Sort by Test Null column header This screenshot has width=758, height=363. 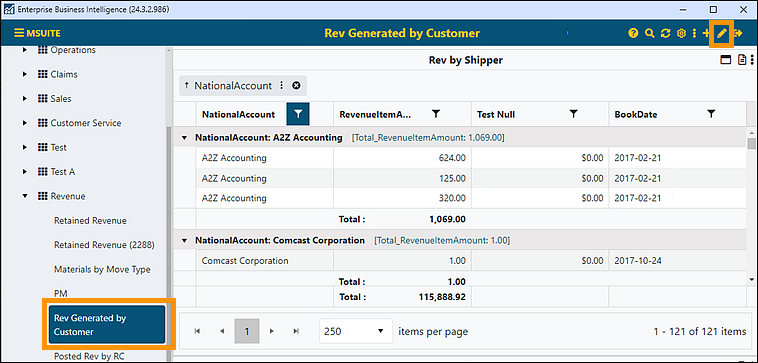click(496, 115)
